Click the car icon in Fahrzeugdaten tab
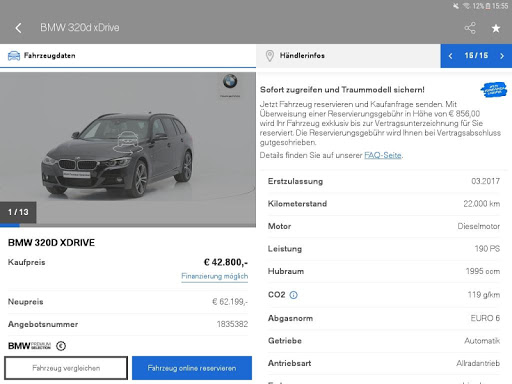 click(x=14, y=56)
